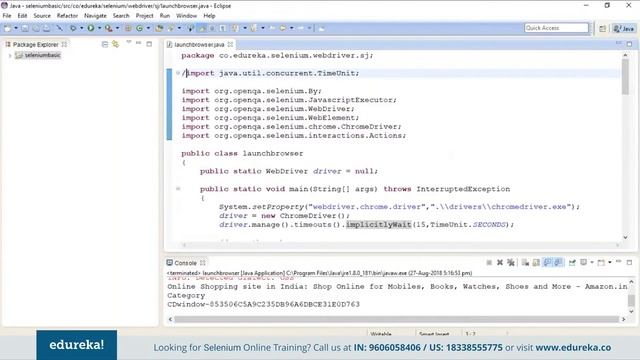Viewport: 640px width, 360px height.
Task: Toggle Pin Console button
Action: 572,262
